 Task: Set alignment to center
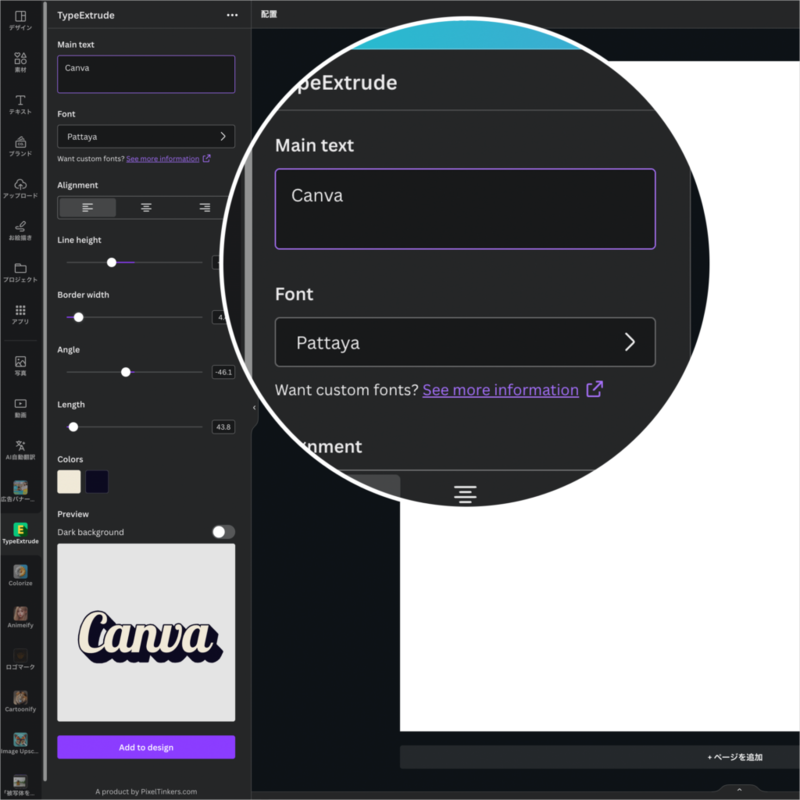[x=146, y=207]
